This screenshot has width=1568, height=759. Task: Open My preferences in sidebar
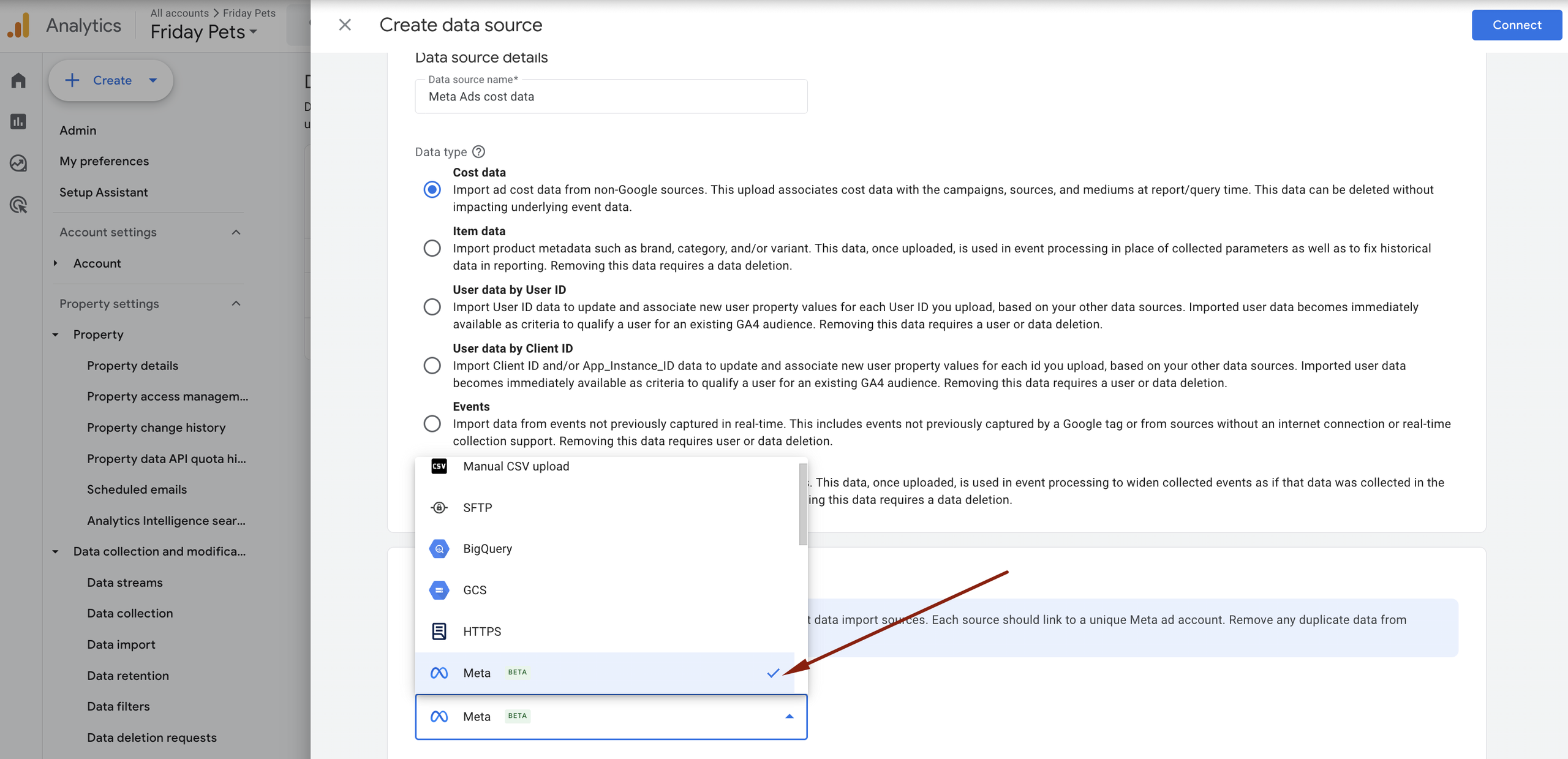104,161
